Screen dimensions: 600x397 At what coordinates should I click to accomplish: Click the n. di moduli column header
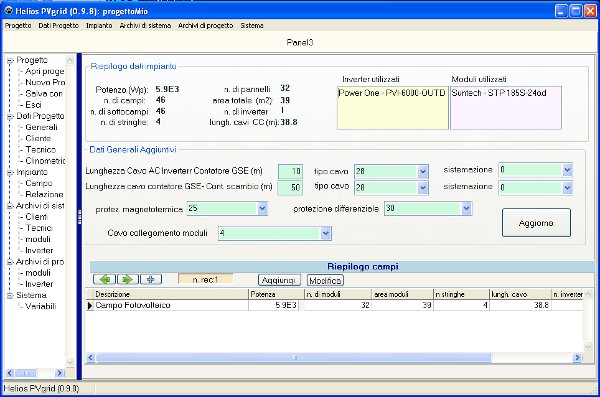click(x=338, y=294)
